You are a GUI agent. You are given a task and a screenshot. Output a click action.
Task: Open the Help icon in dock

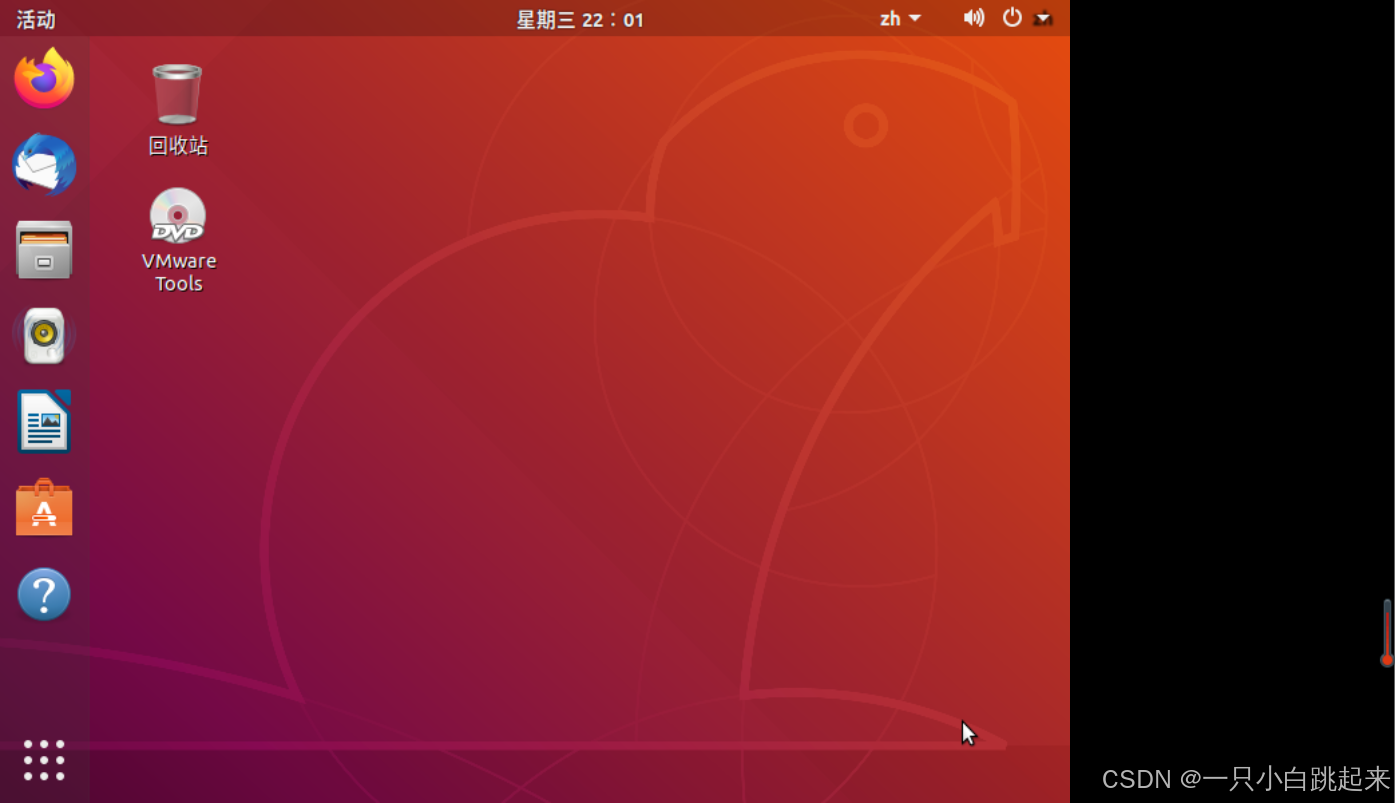click(x=44, y=594)
